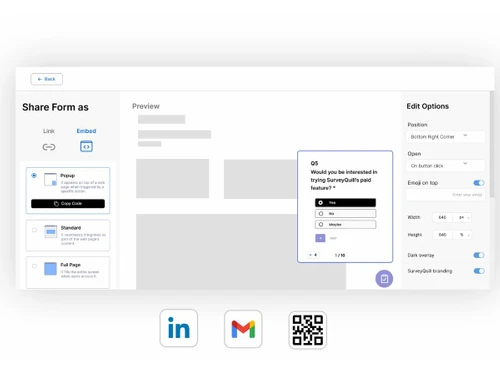
Task: Click the embed code window icon
Action: click(x=86, y=146)
